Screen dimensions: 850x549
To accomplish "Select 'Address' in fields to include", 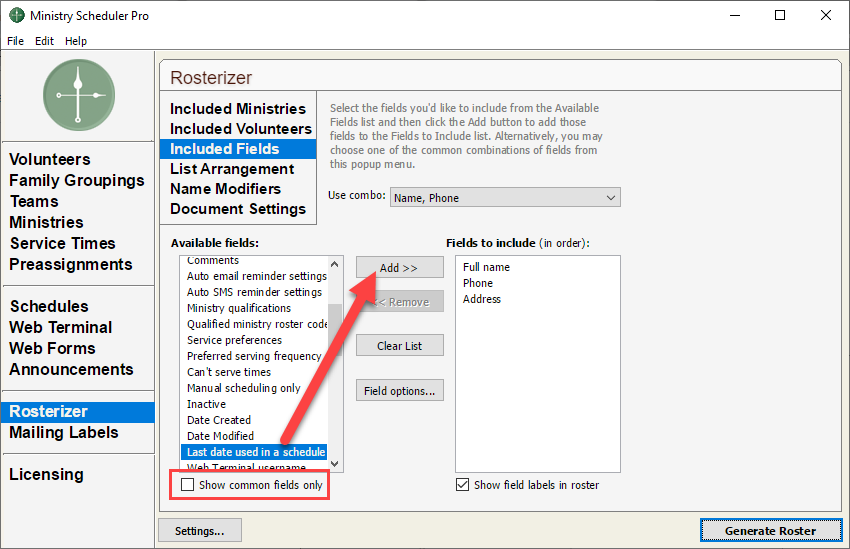I will pyautogui.click(x=481, y=299).
